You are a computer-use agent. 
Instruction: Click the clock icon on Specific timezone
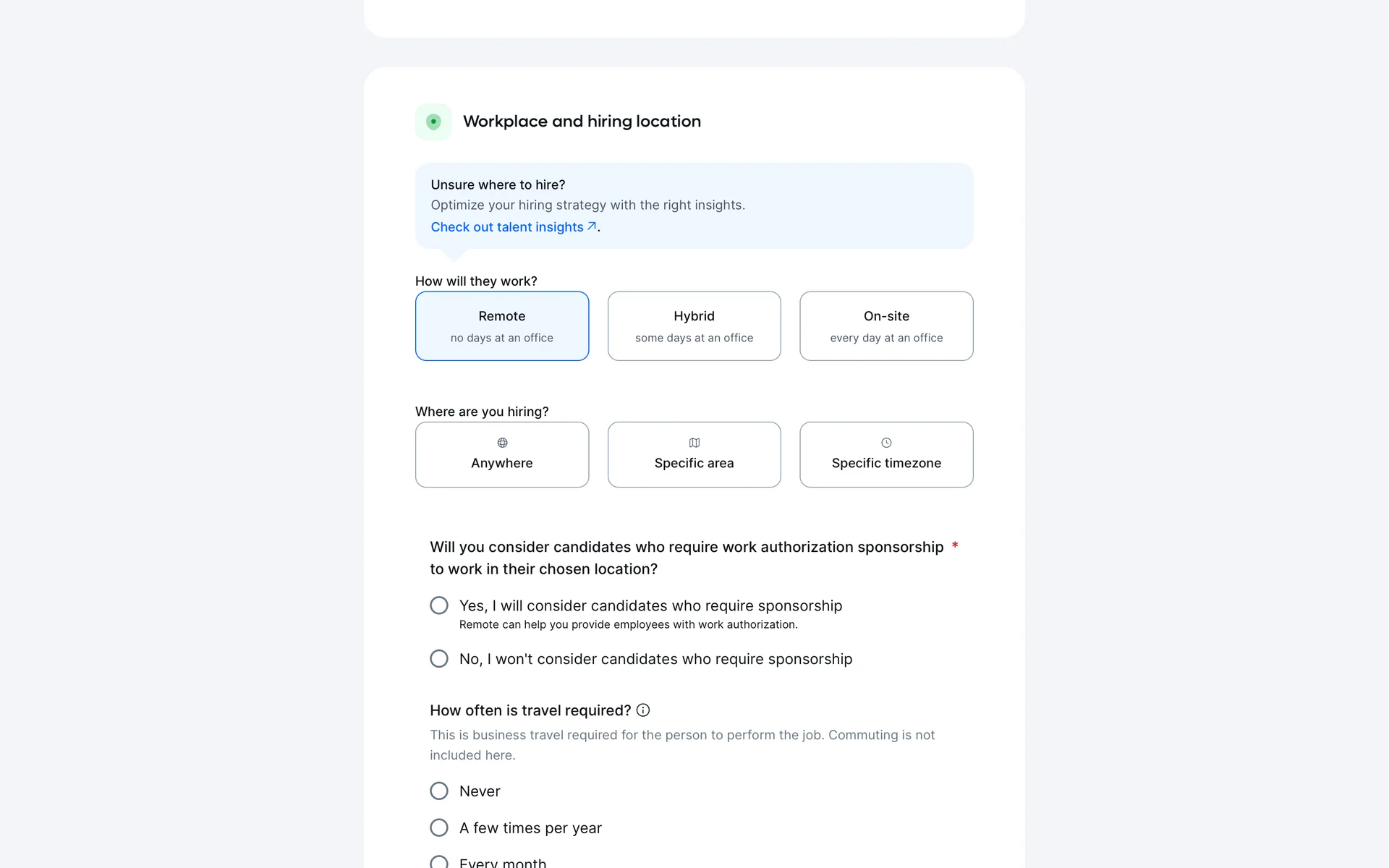(x=886, y=443)
